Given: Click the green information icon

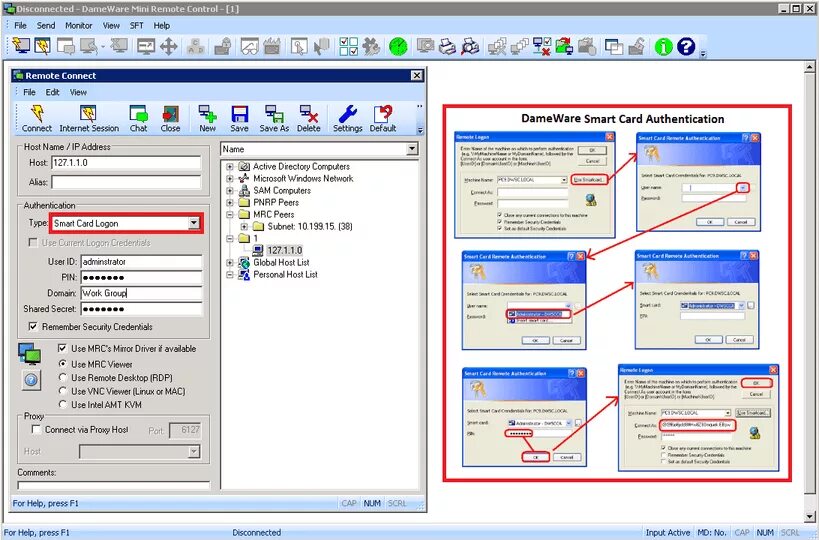Looking at the screenshot, I should [x=663, y=46].
